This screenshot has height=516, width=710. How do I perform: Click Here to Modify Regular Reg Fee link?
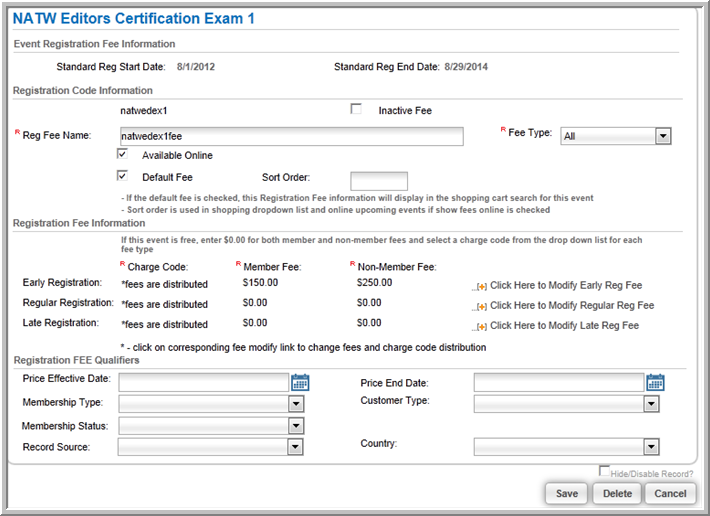[x=572, y=306]
